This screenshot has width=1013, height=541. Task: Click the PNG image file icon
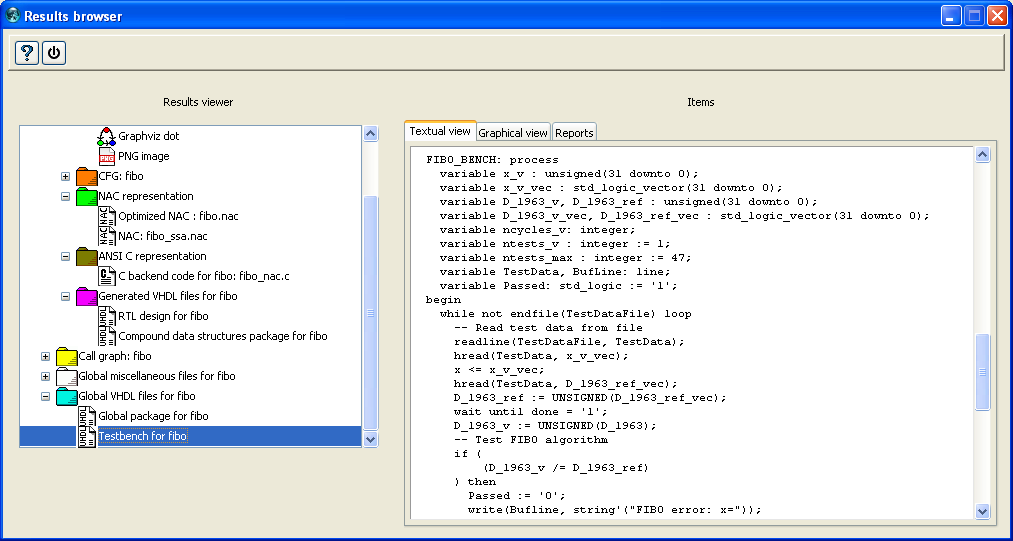click(107, 156)
